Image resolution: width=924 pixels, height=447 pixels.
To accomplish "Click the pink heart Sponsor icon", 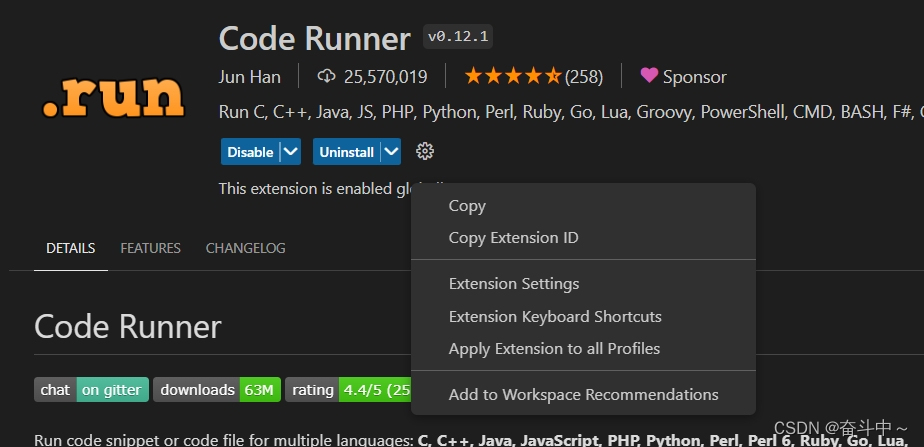I will (x=649, y=75).
